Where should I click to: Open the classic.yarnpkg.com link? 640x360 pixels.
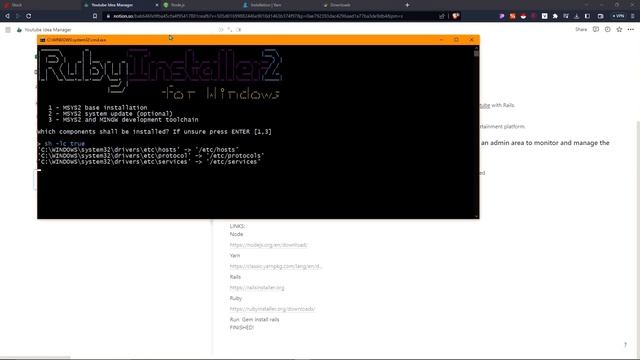[276, 266]
